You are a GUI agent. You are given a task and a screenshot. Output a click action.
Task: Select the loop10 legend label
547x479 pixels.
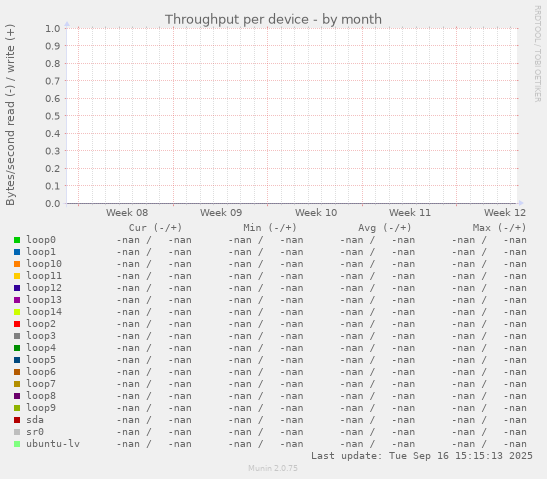44,264
